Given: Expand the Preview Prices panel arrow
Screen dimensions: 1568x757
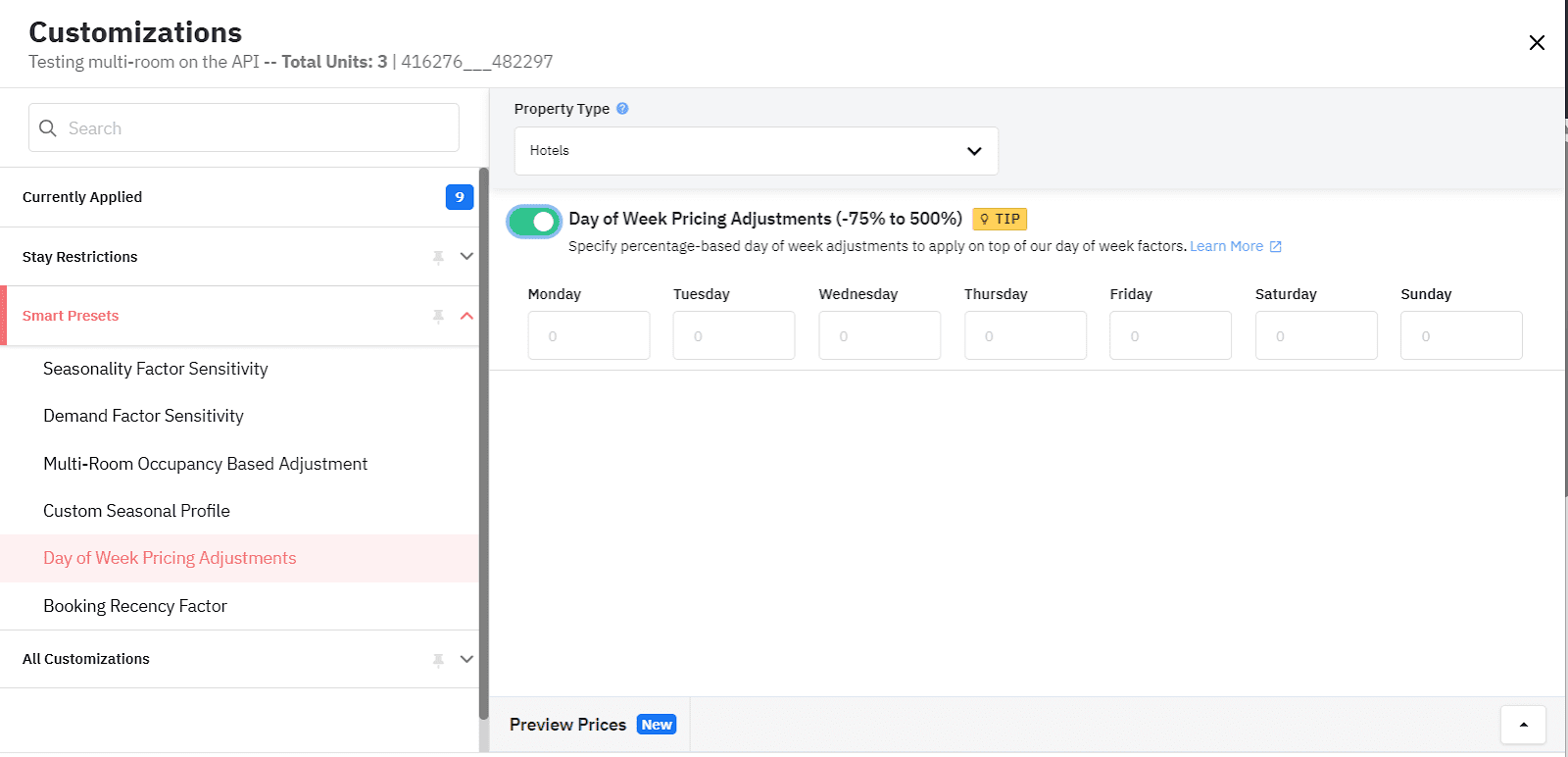Looking at the screenshot, I should (1523, 725).
